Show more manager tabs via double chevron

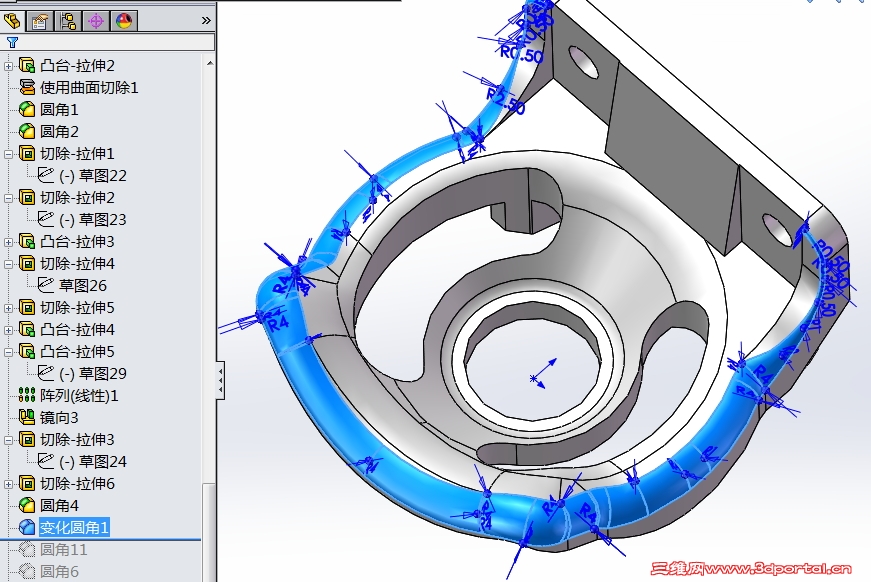click(206, 21)
